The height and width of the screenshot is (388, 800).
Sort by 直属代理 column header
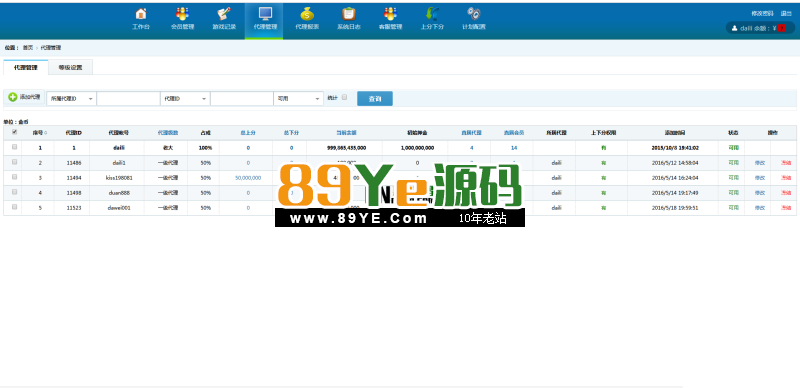pos(471,133)
